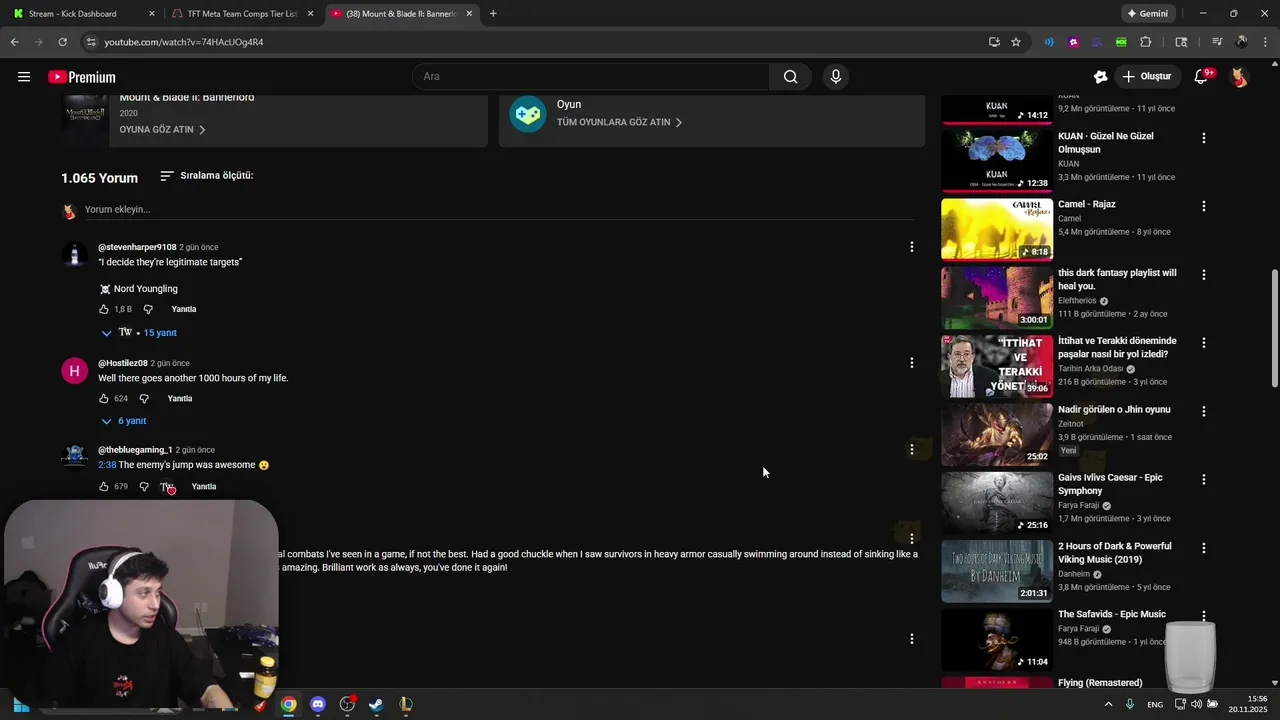Click Yanıtla under @stevenharper9108 comment
Screen dimensions: 1280x720
pyautogui.click(x=184, y=309)
